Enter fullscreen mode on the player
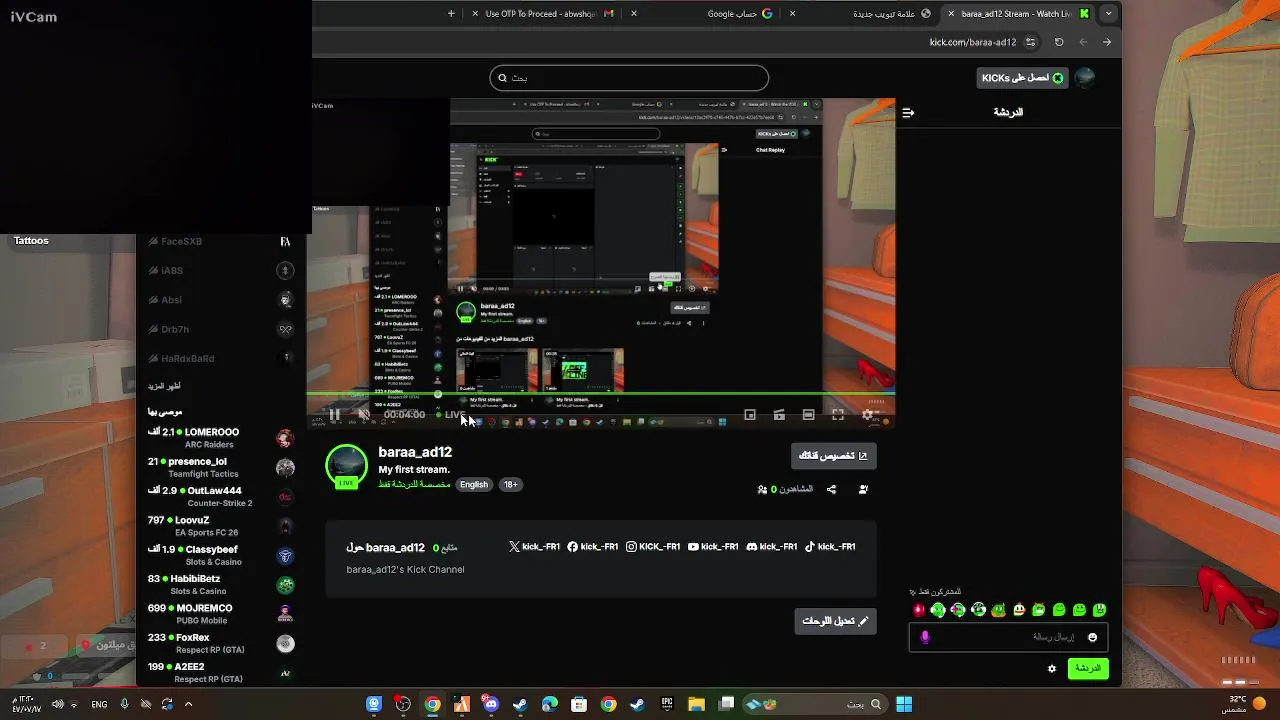Viewport: 1280px width, 720px height. (838, 414)
